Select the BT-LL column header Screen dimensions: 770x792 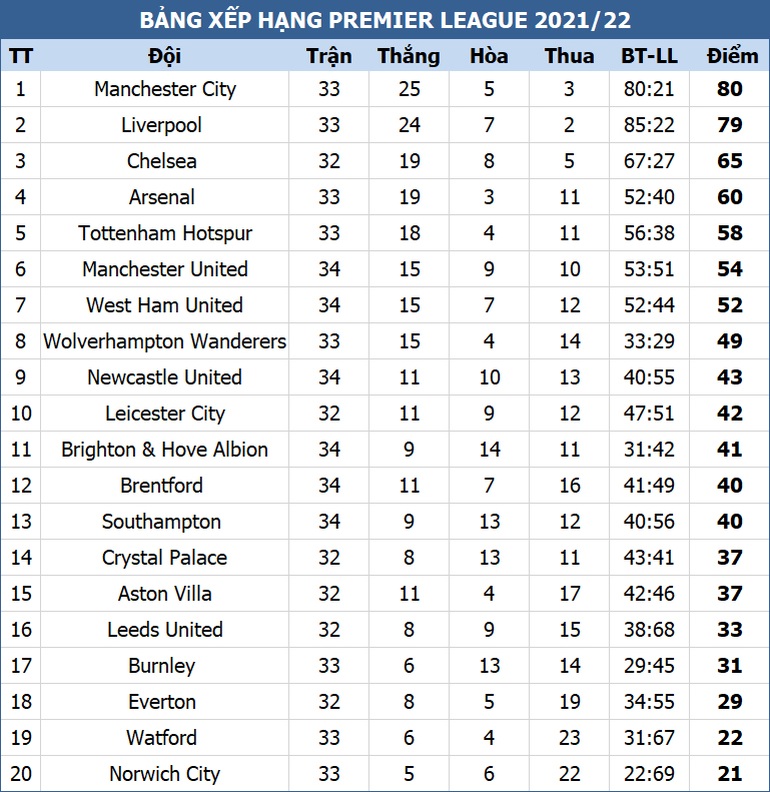tap(649, 56)
